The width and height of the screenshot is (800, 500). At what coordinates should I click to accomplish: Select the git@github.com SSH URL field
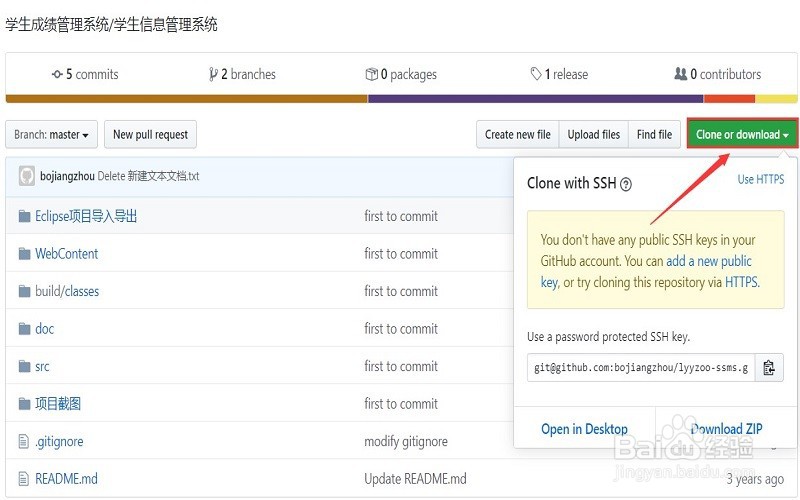[x=641, y=368]
